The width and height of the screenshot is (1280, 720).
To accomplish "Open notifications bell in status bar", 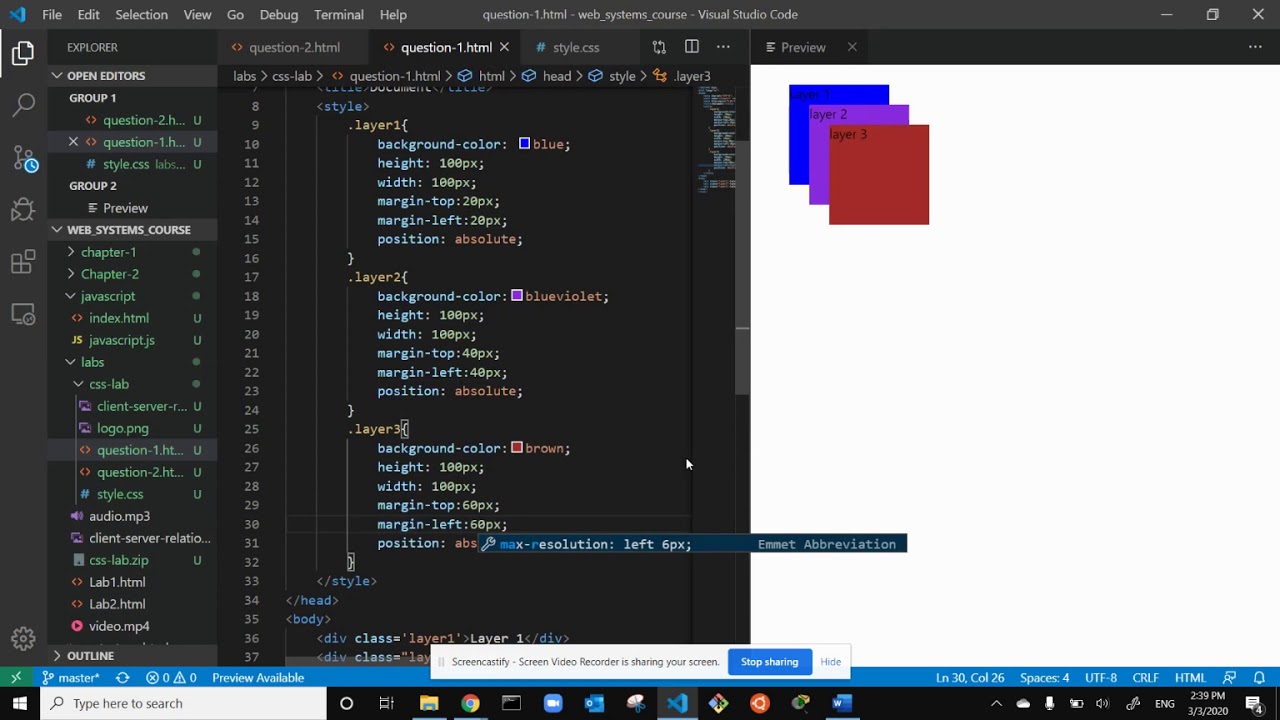I will point(1259,677).
